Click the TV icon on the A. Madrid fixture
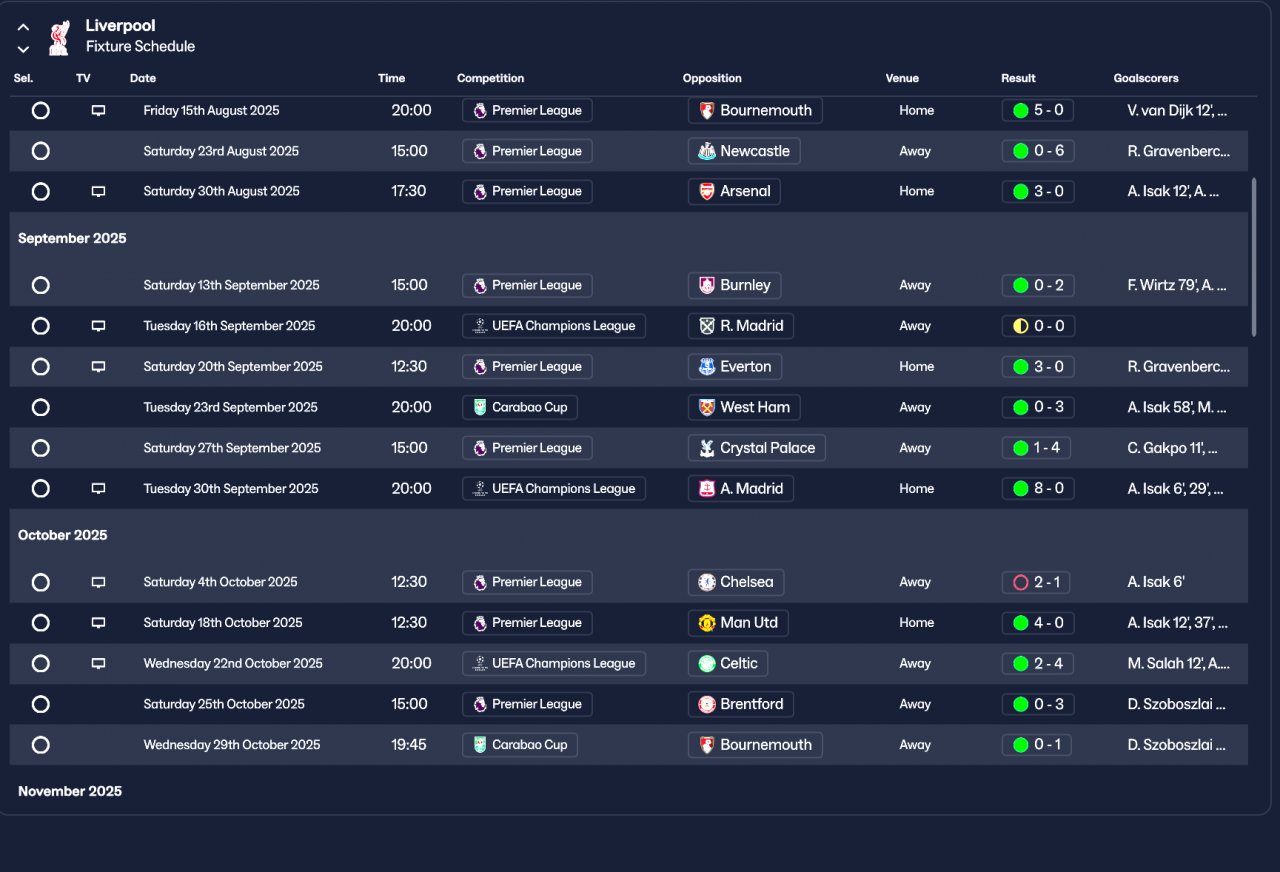 point(98,489)
